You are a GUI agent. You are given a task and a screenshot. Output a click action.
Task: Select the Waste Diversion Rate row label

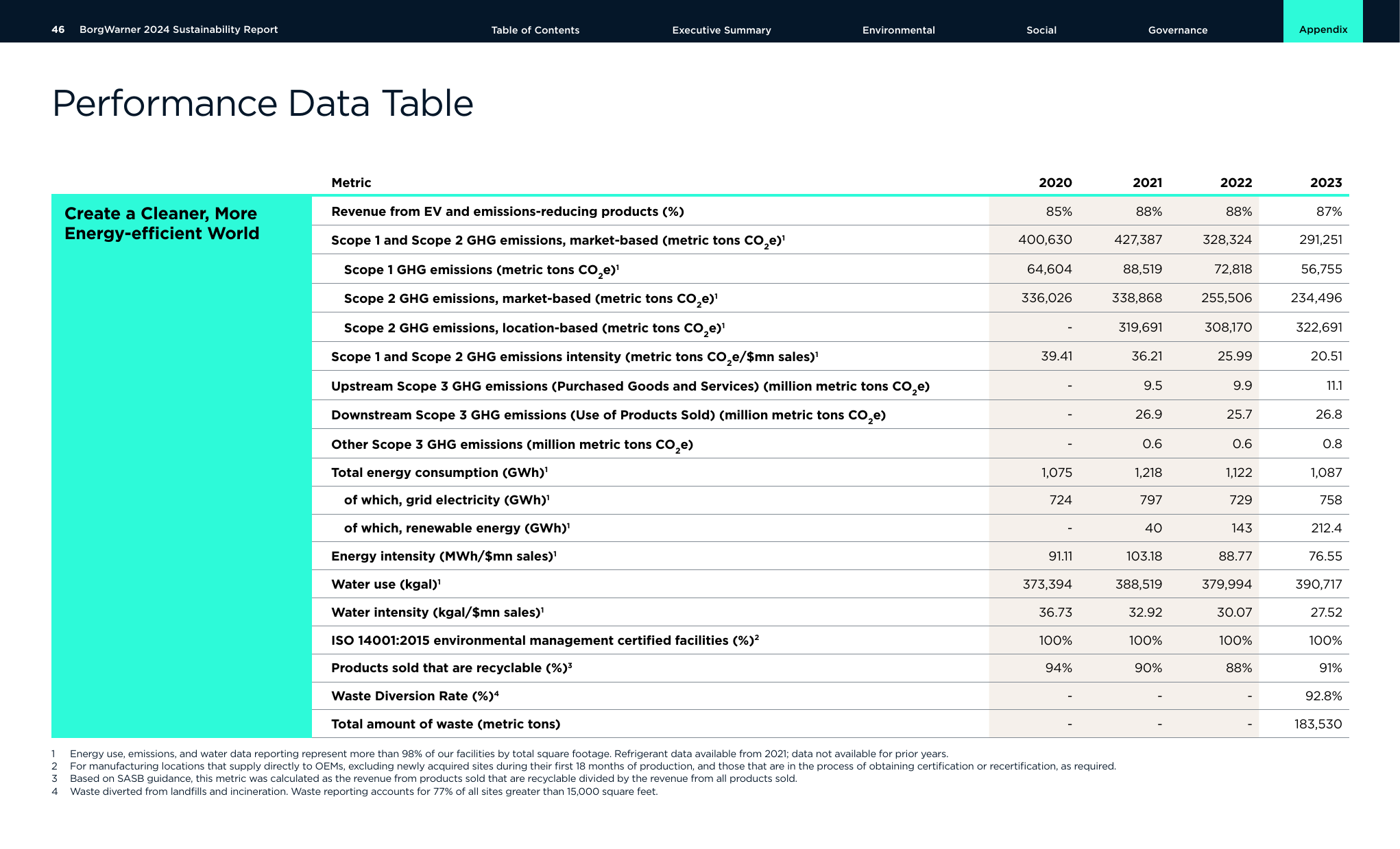click(415, 696)
